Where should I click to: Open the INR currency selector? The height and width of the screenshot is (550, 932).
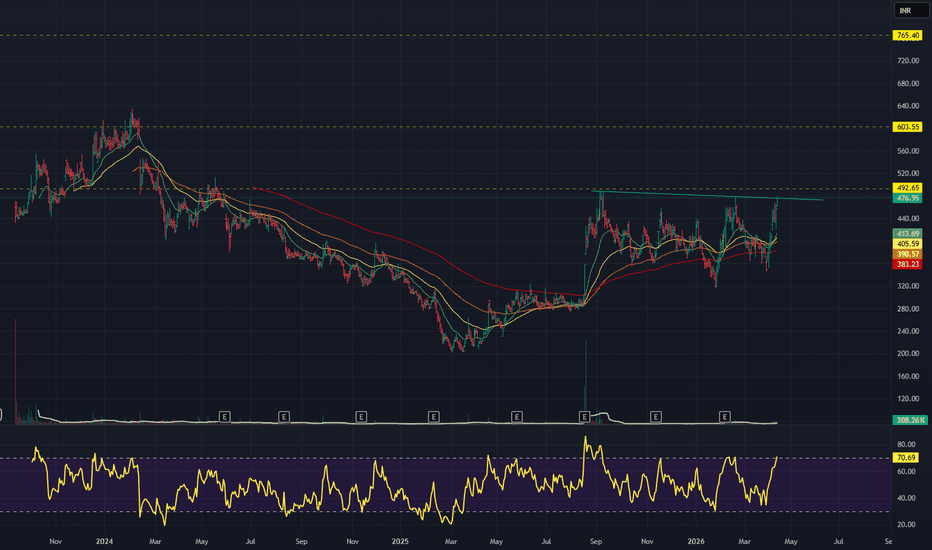[907, 11]
